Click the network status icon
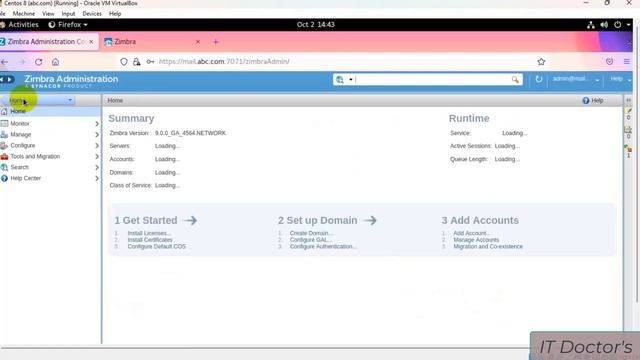 [591, 25]
